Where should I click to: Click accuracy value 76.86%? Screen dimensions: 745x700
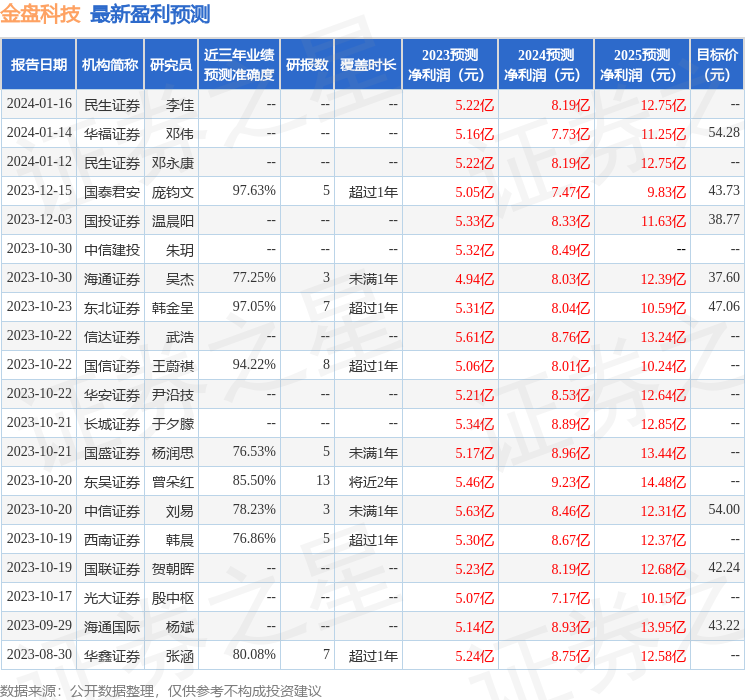tap(254, 538)
